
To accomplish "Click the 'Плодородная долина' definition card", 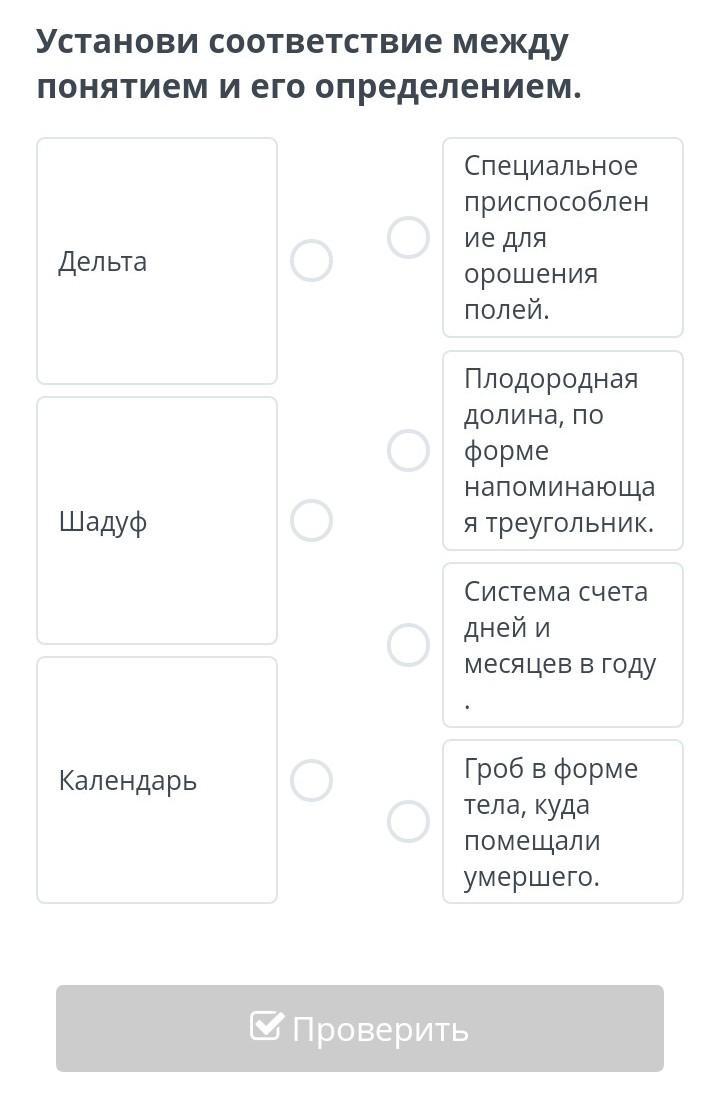I will click(563, 451).
